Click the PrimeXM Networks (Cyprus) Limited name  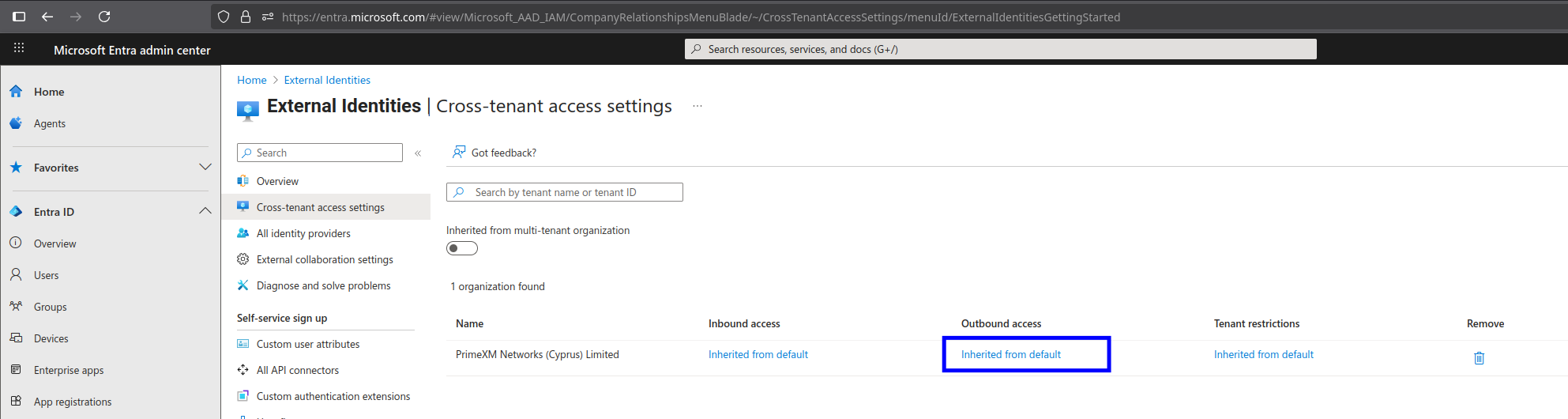coord(537,354)
